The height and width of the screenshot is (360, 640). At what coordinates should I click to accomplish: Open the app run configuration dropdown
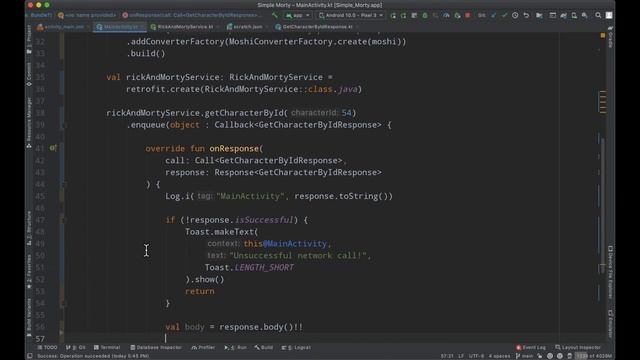click(x=298, y=16)
